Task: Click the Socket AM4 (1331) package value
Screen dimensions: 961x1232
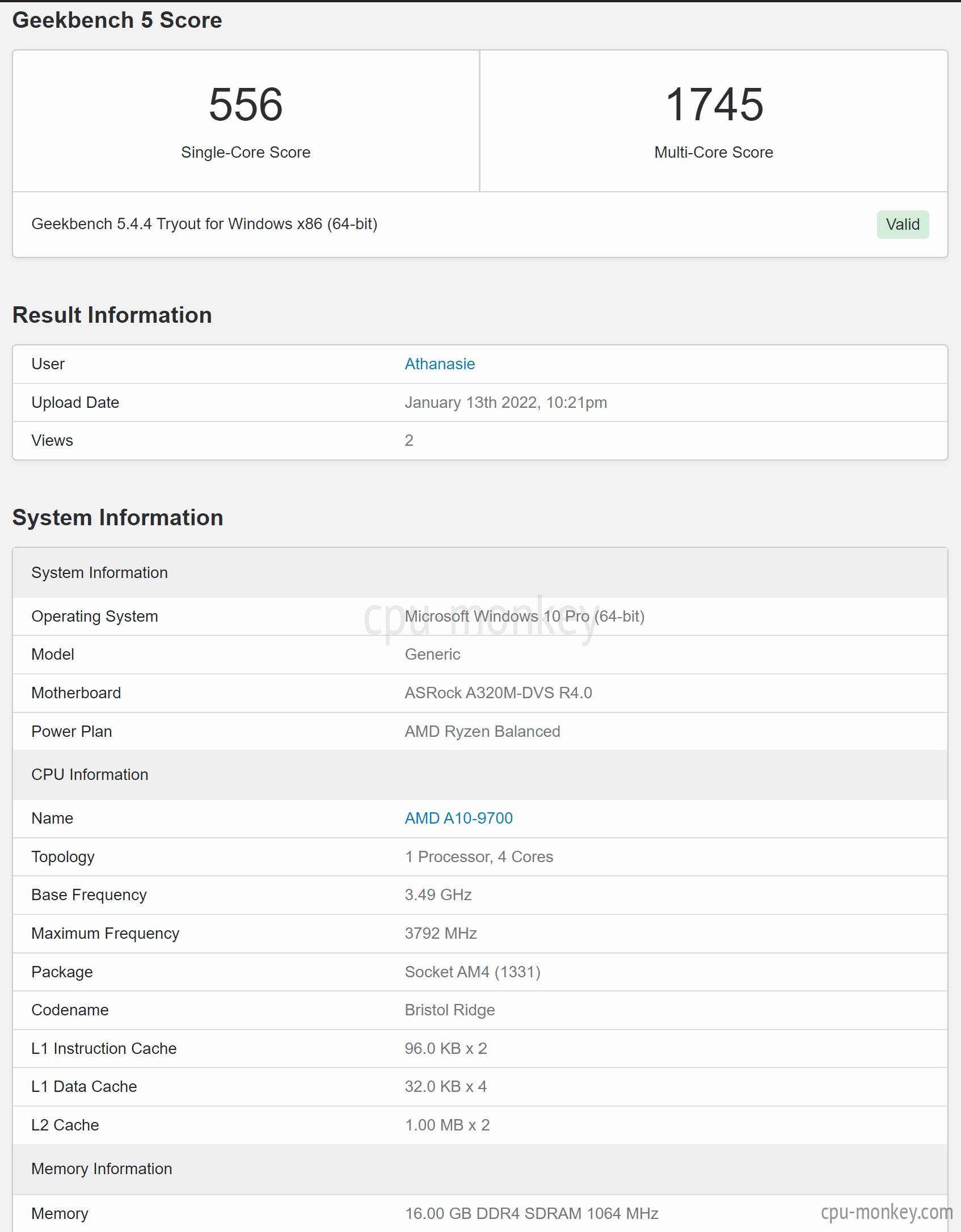Action: (x=473, y=972)
